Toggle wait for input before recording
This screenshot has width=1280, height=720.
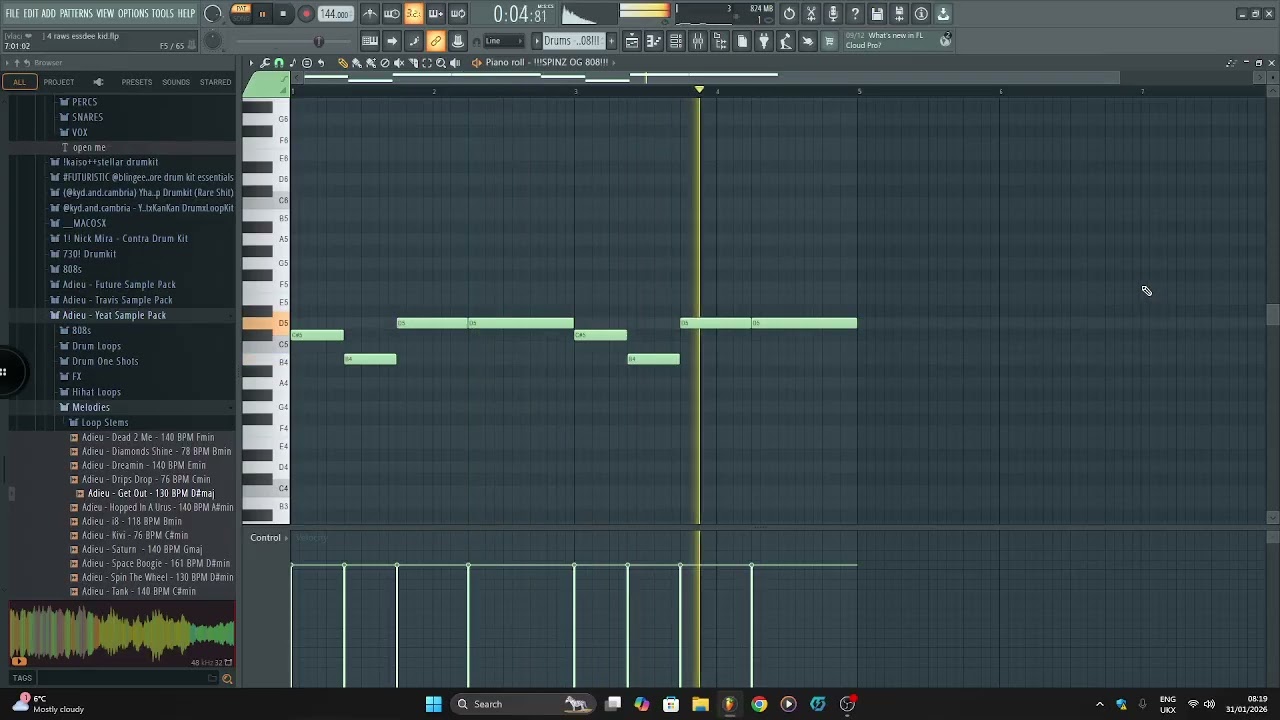[392, 14]
